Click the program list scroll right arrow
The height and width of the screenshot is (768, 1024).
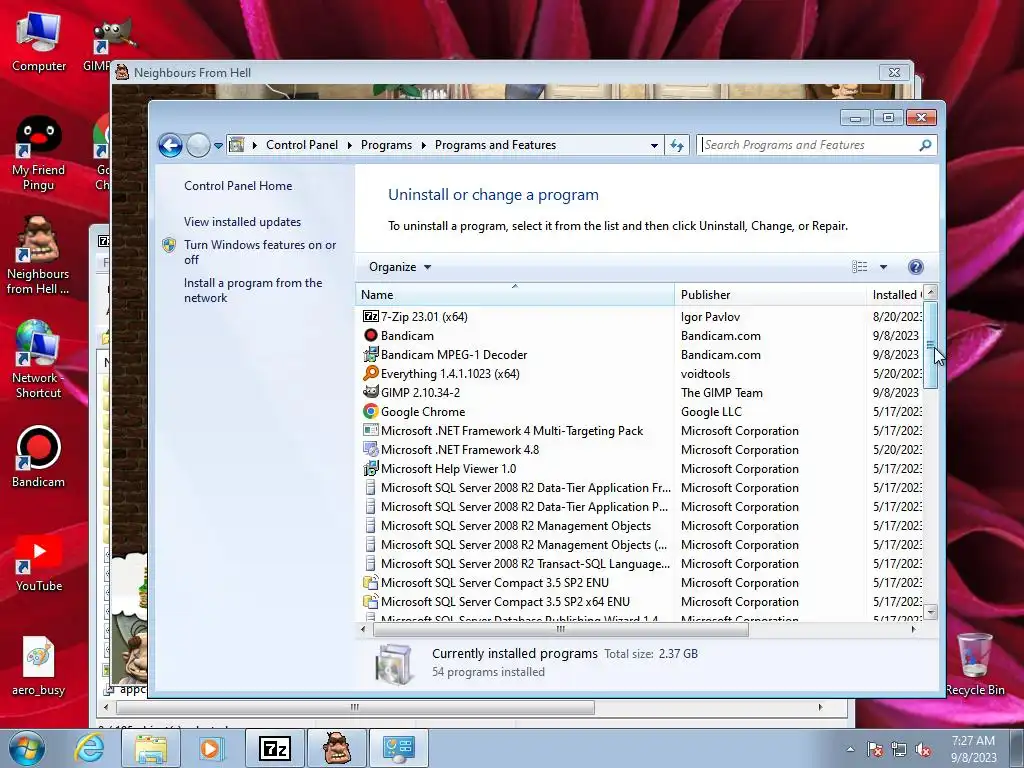coord(914,630)
